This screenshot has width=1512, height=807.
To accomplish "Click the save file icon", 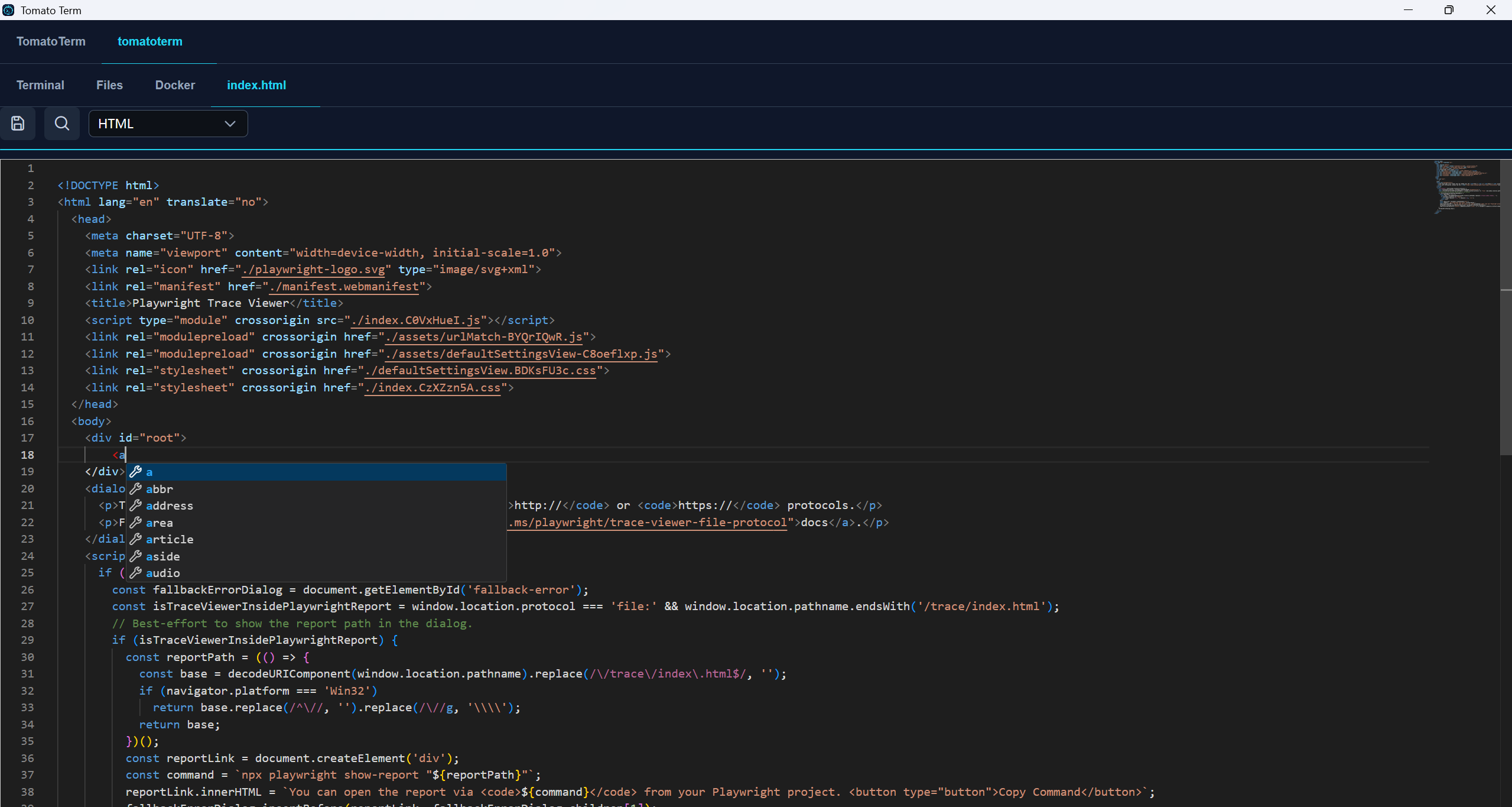I will tap(18, 124).
